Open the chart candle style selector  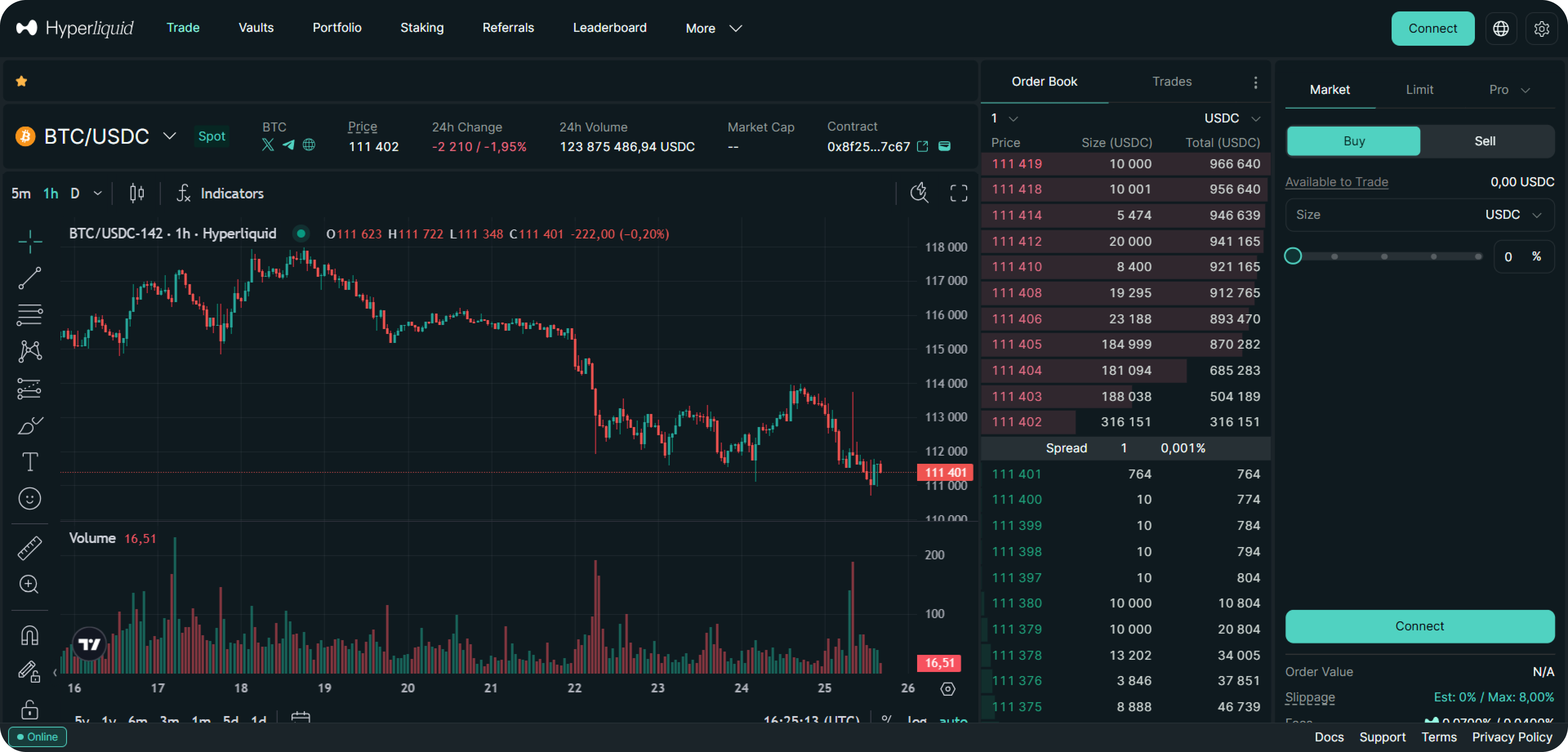coord(137,194)
